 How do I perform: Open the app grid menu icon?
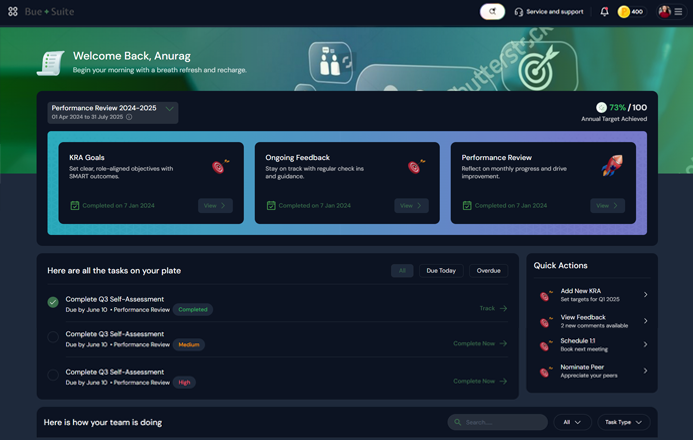point(13,12)
